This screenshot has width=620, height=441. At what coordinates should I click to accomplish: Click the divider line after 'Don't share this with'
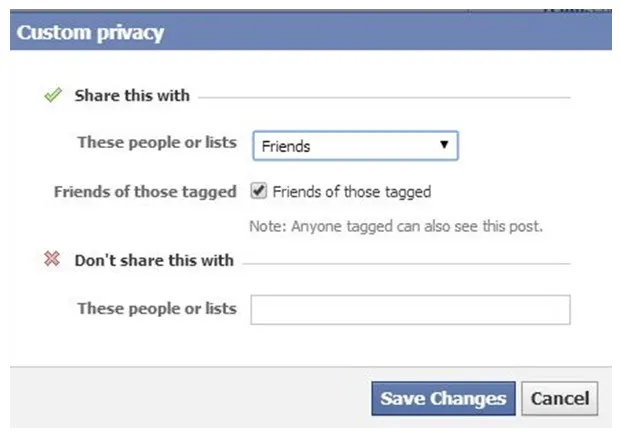405,262
